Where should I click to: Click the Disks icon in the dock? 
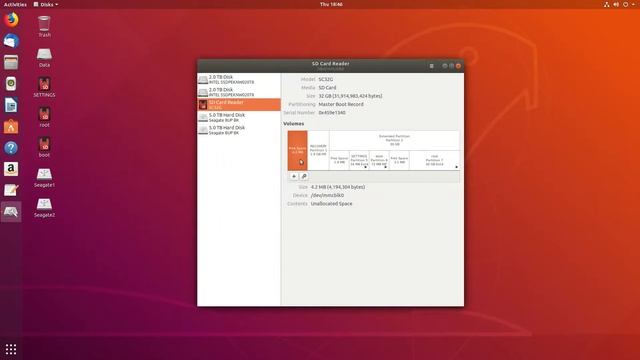click(x=11, y=211)
